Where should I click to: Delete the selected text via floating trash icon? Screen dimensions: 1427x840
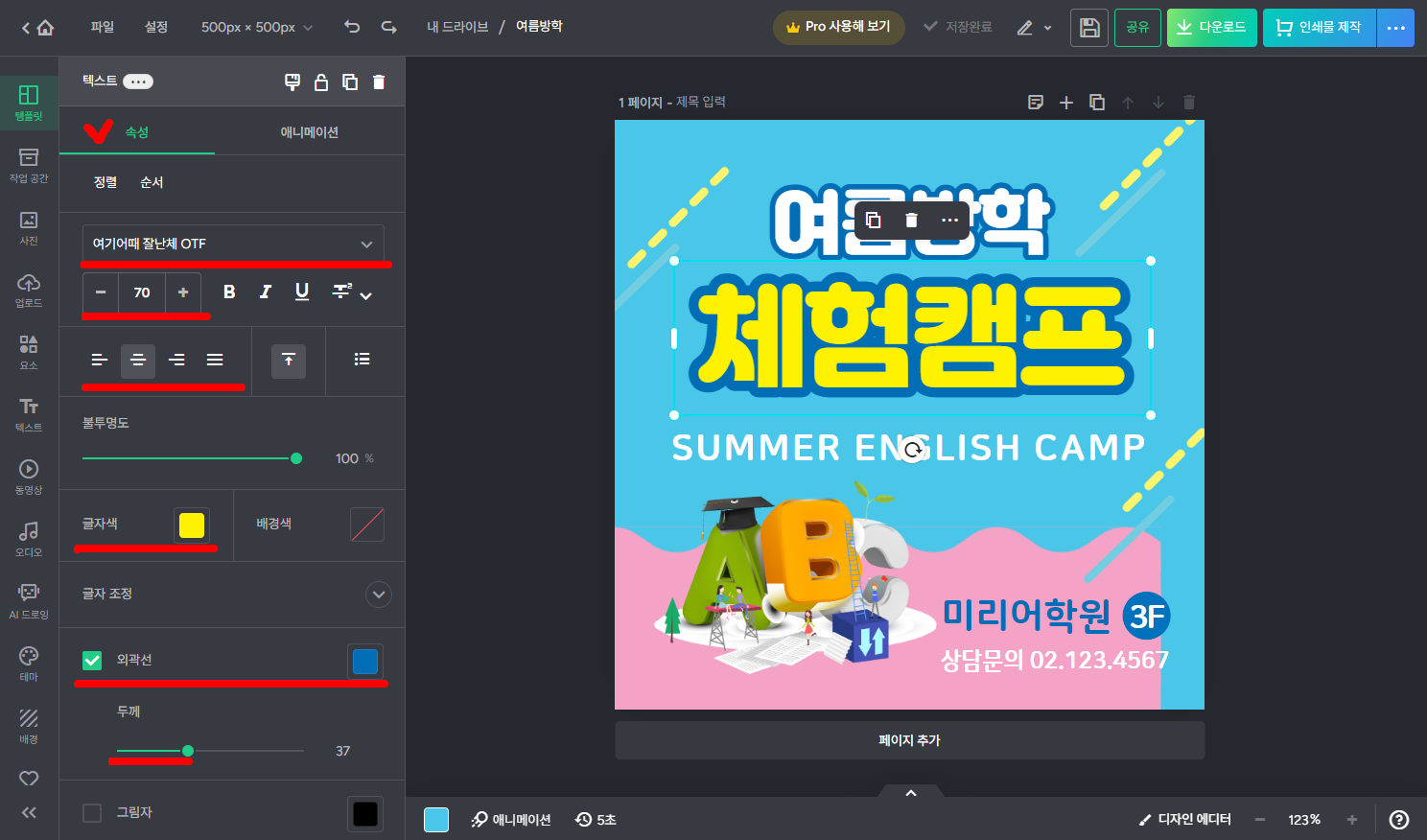click(910, 221)
